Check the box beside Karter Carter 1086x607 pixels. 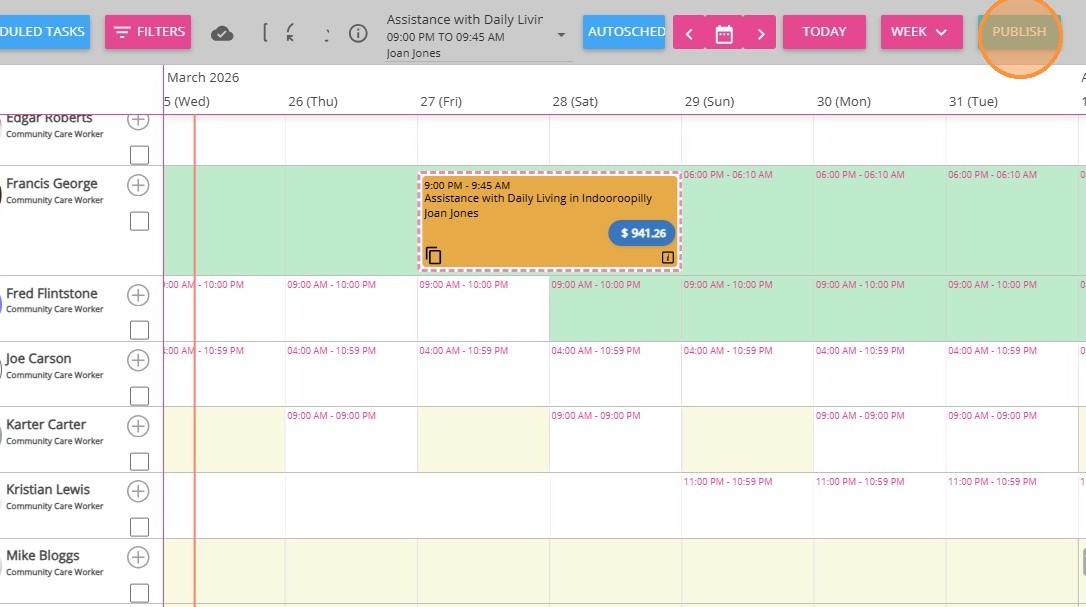(x=139, y=461)
